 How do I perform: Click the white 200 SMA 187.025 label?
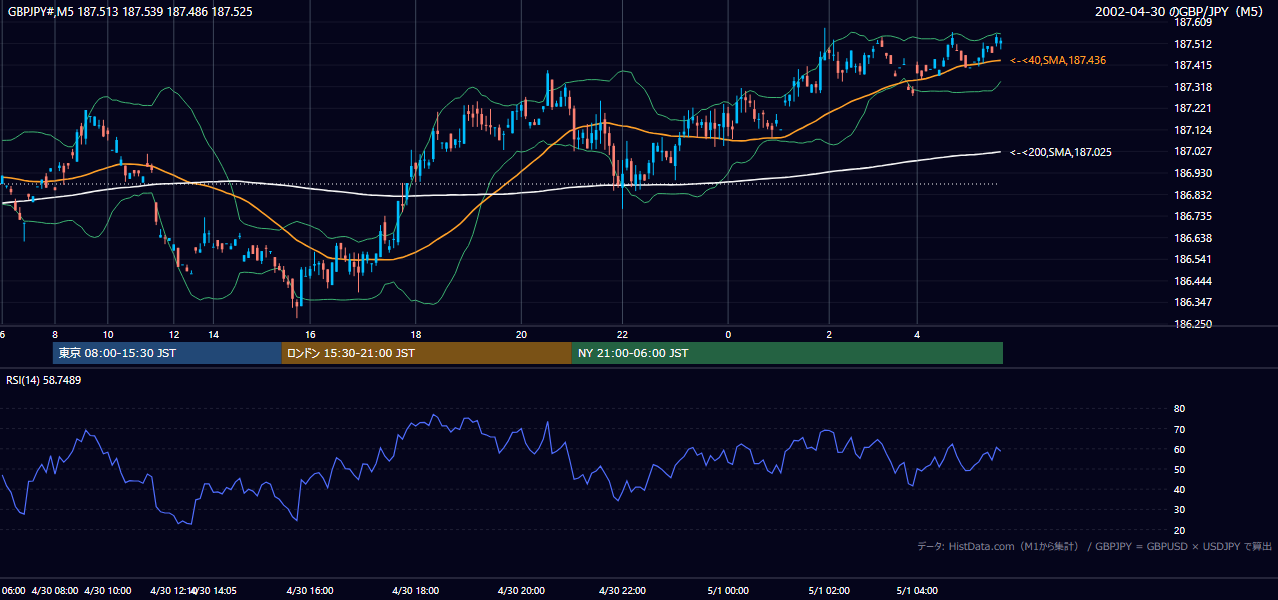1061,152
